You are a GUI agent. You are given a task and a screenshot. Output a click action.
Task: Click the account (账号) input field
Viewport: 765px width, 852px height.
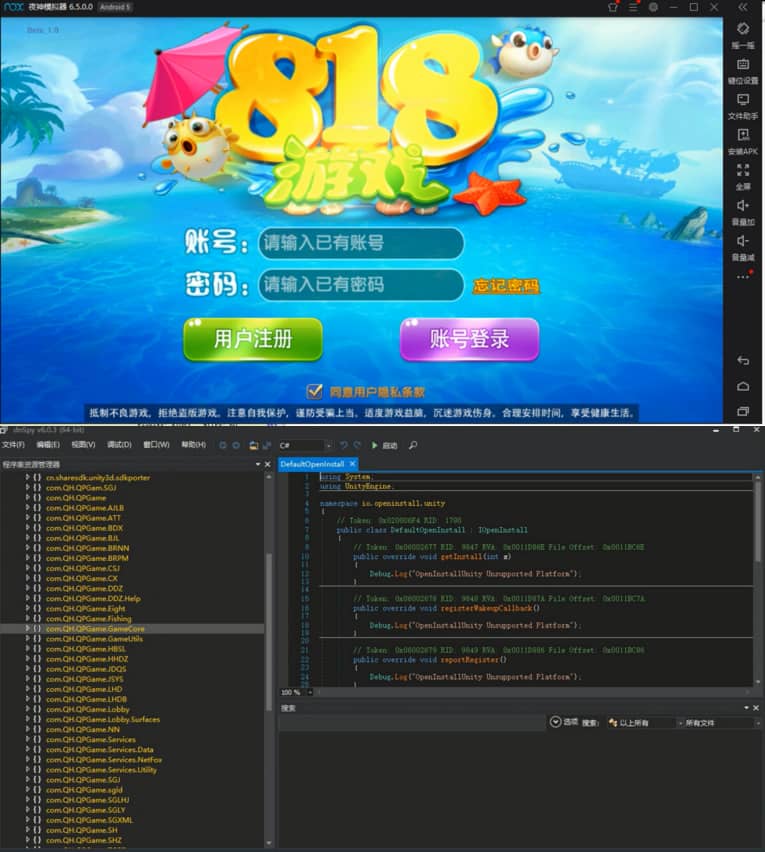tap(361, 242)
